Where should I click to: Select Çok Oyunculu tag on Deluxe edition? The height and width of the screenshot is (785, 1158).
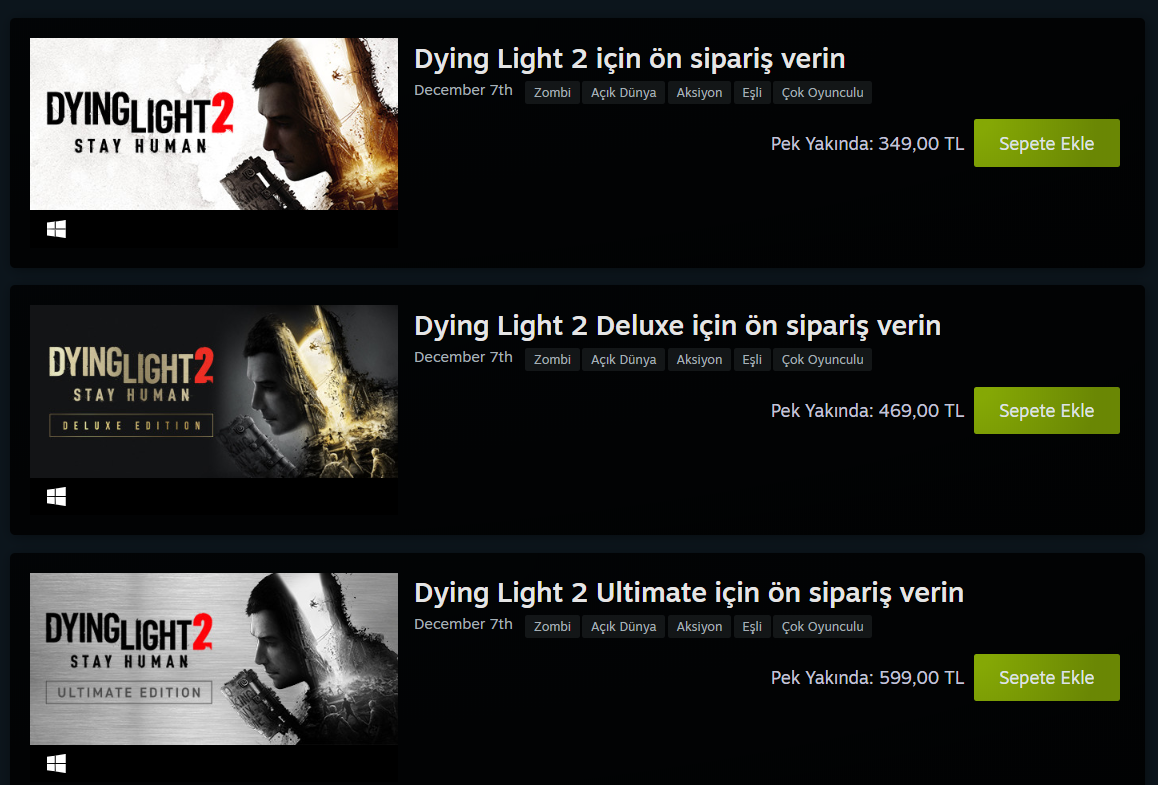(x=823, y=360)
